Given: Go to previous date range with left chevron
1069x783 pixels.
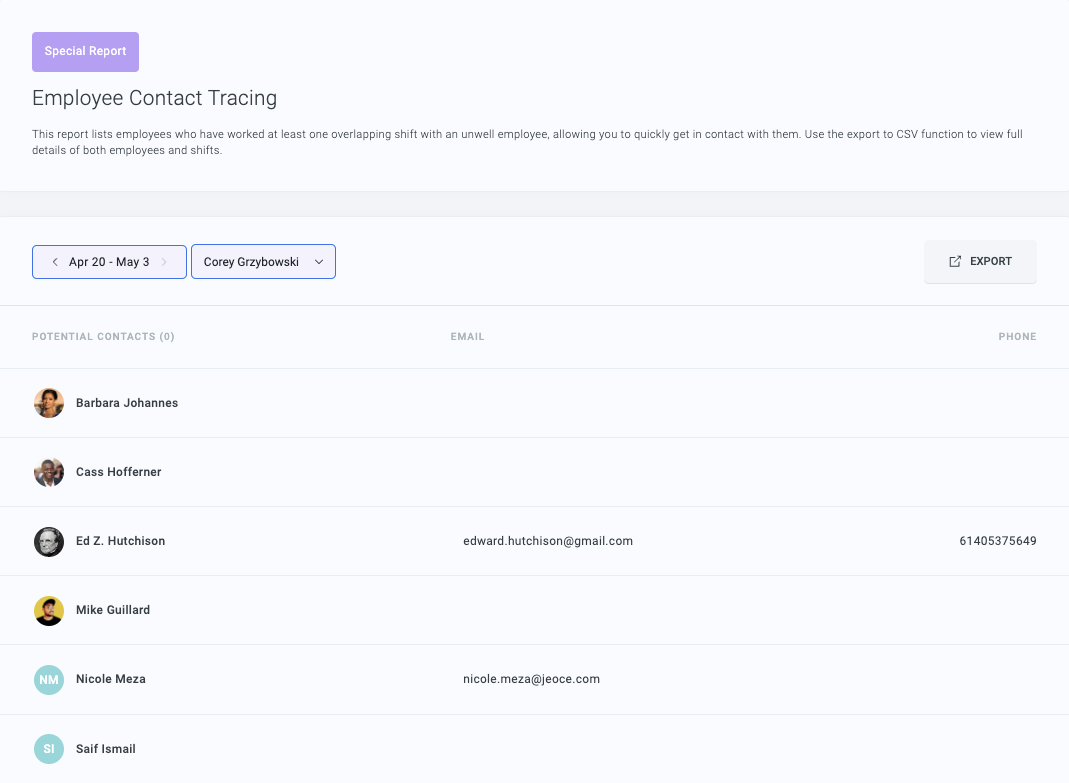Looking at the screenshot, I should (55, 262).
